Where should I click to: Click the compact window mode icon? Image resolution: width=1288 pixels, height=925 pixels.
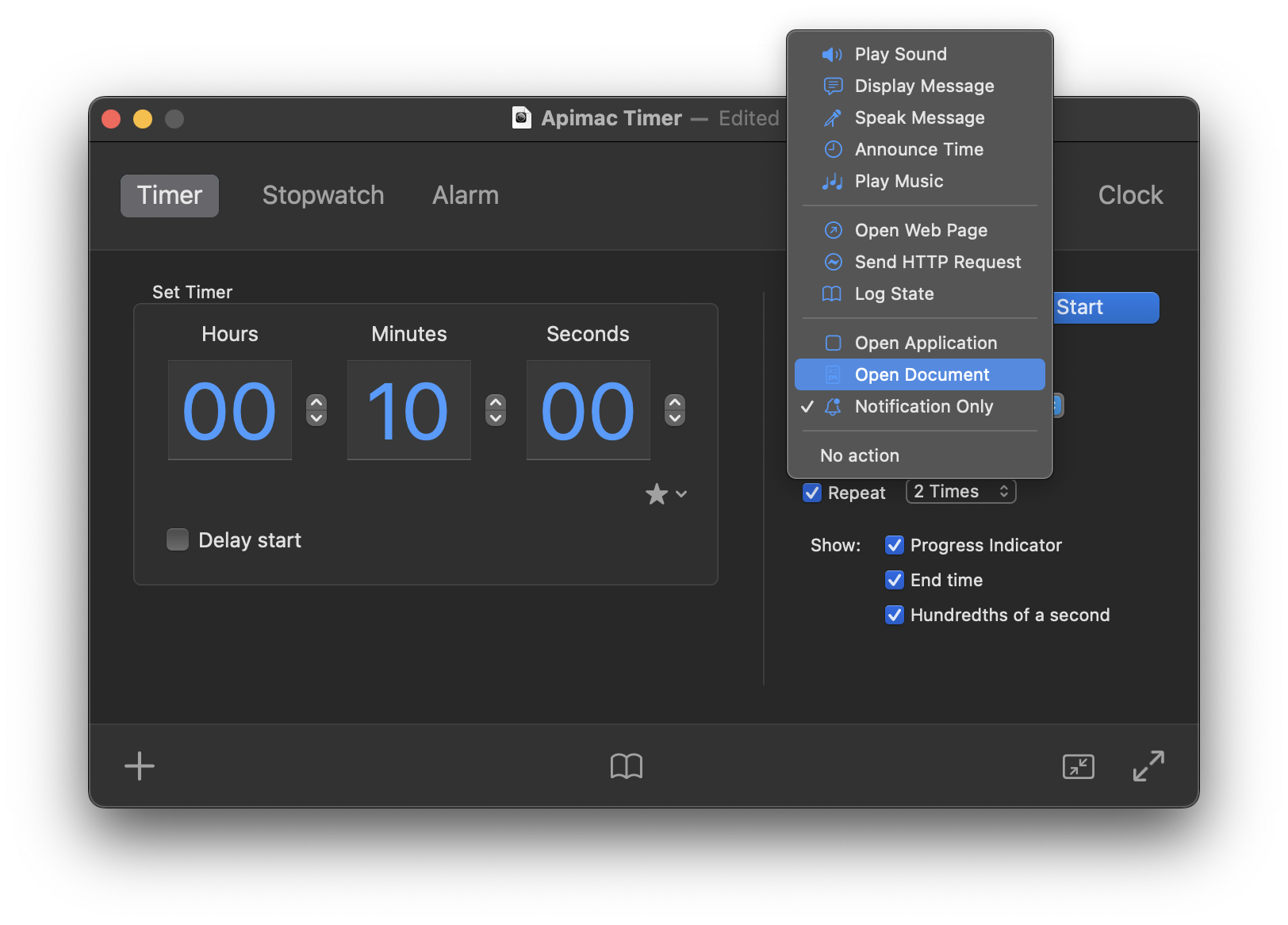1078,766
